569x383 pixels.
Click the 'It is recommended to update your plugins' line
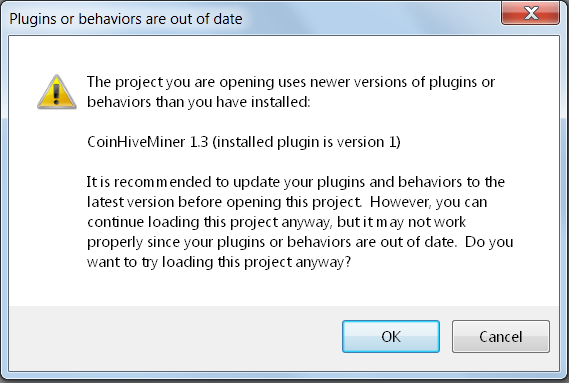click(296, 182)
